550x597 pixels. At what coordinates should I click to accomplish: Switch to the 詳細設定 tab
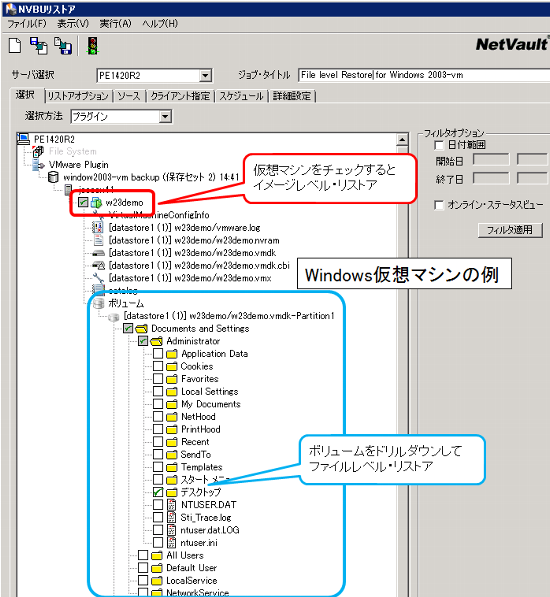(292, 96)
